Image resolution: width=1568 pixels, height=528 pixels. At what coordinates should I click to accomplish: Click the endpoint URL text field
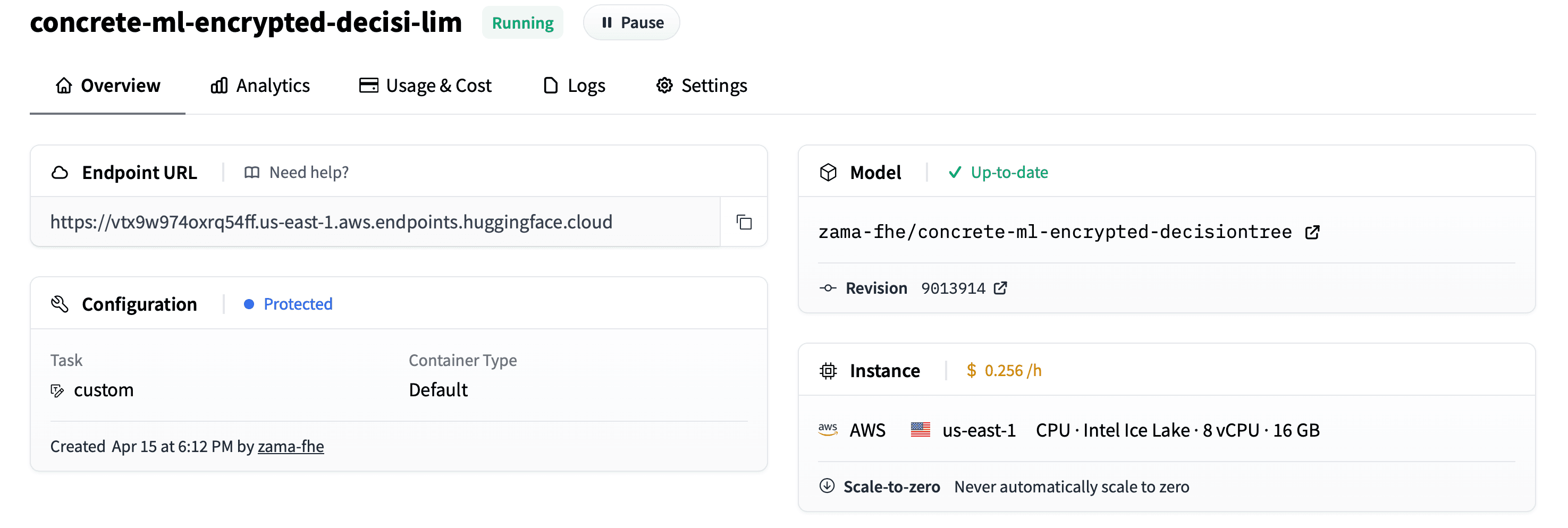pos(375,222)
